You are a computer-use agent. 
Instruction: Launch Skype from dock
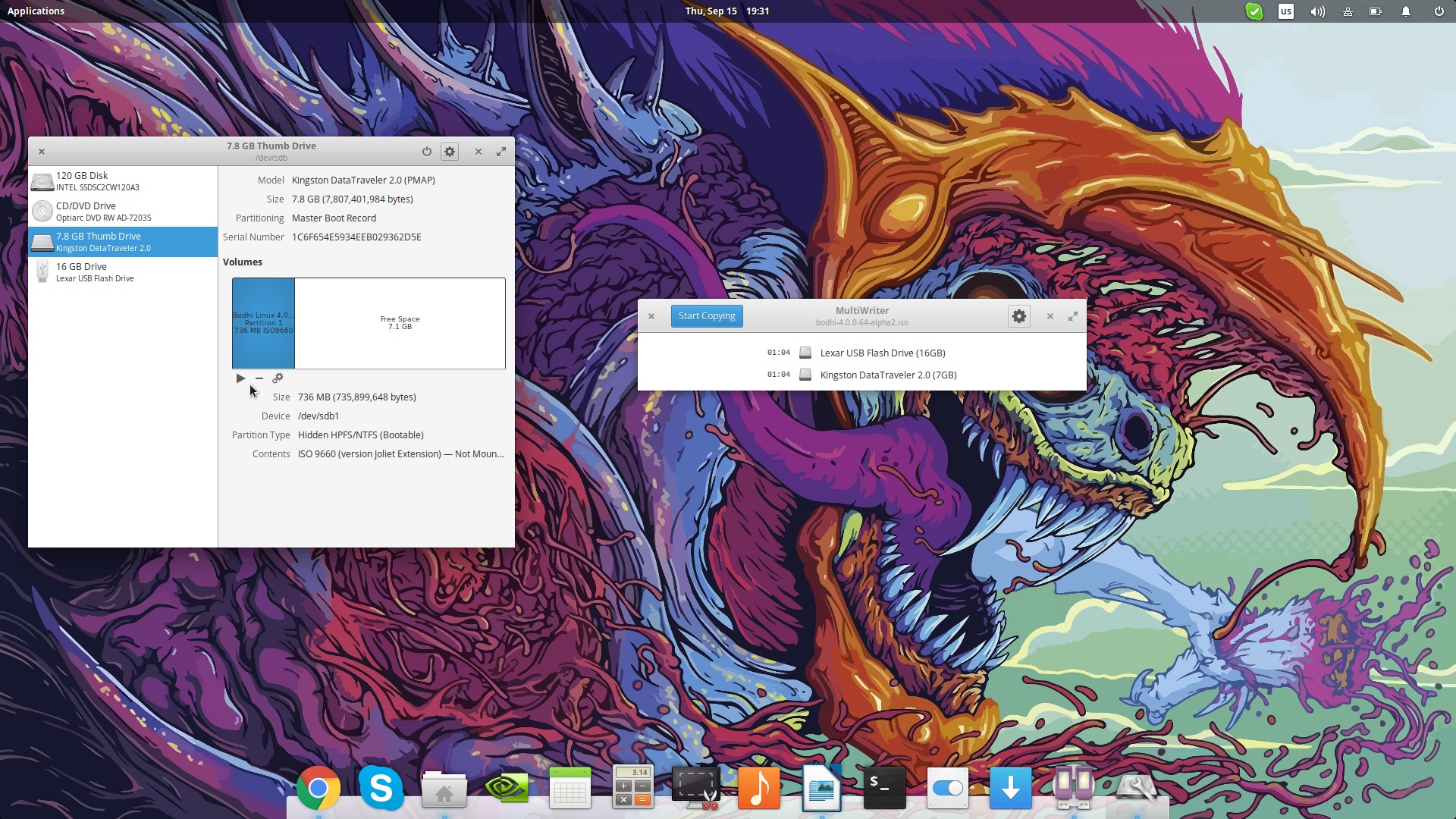pyautogui.click(x=381, y=788)
